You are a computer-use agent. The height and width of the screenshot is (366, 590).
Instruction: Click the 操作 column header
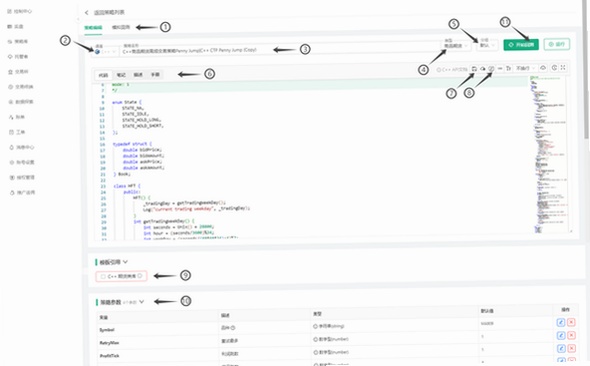[x=565, y=310]
